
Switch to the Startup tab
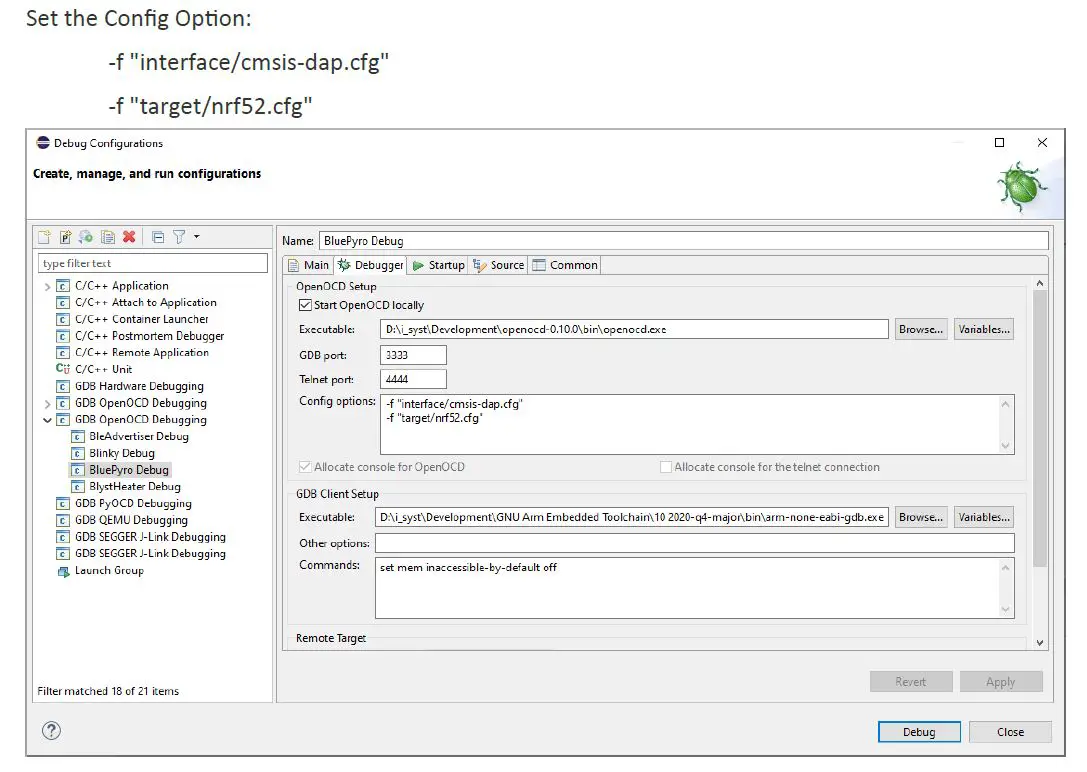tap(439, 265)
